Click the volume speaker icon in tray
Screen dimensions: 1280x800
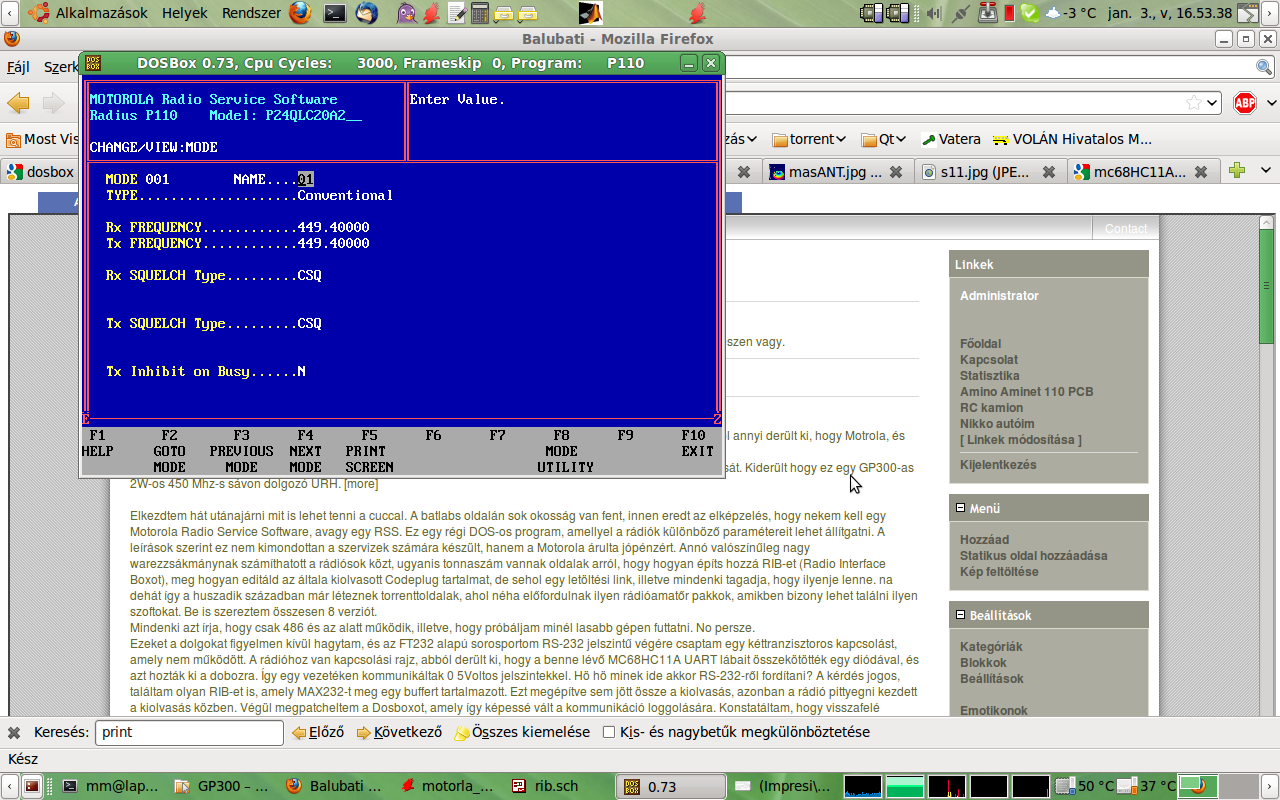(x=935, y=13)
